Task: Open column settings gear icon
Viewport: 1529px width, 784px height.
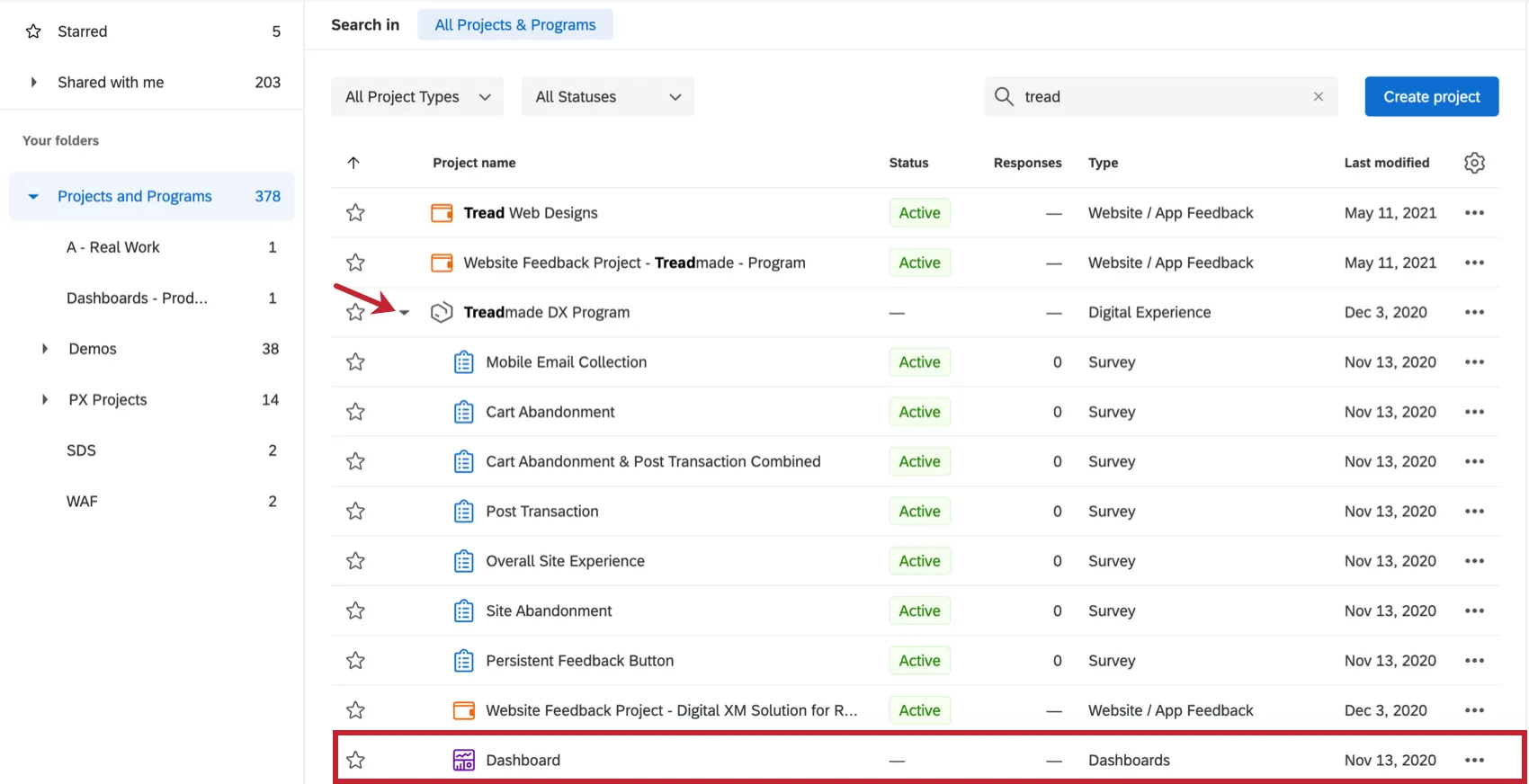Action: pos(1474,163)
